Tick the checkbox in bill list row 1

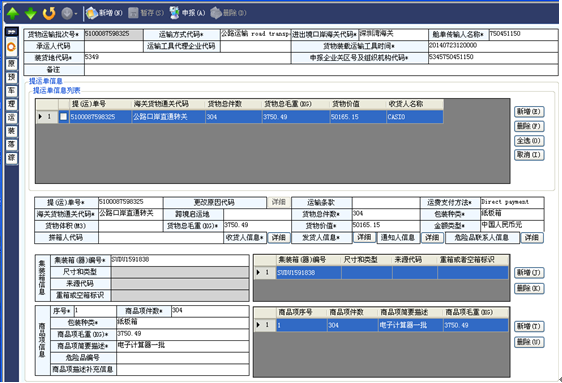point(63,117)
